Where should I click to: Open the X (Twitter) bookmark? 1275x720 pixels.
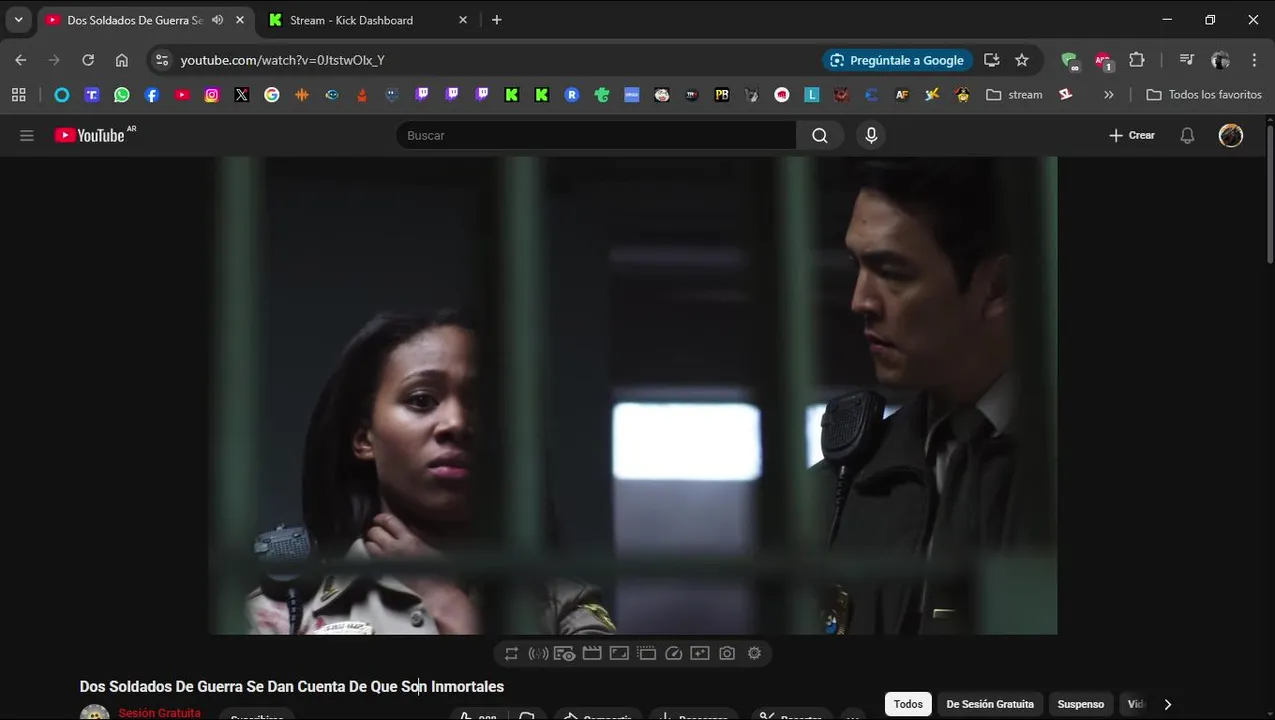pos(242,95)
